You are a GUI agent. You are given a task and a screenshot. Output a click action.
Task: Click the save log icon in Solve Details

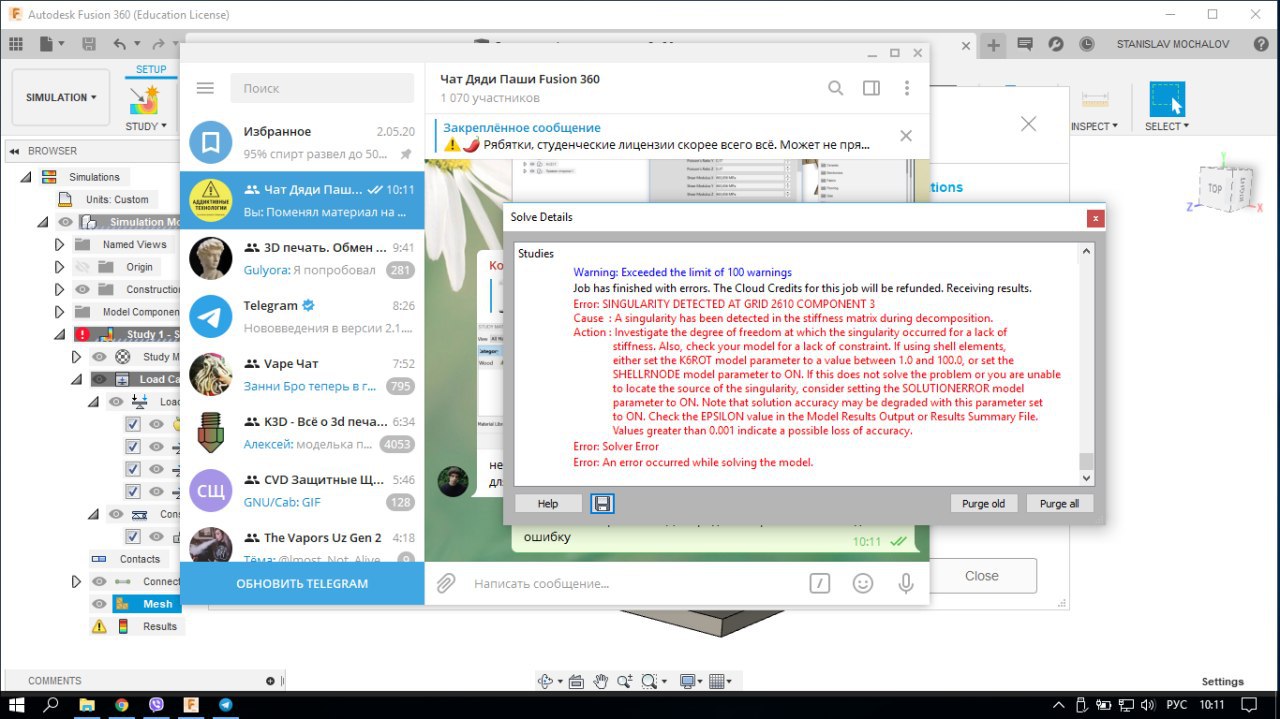click(602, 503)
